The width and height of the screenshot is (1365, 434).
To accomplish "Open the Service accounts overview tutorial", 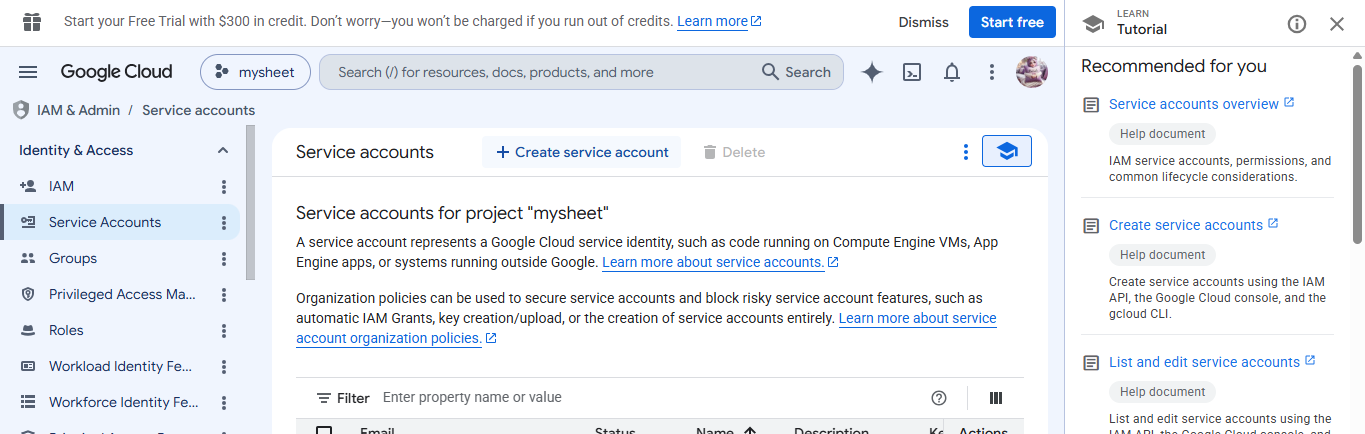I will (x=1201, y=104).
